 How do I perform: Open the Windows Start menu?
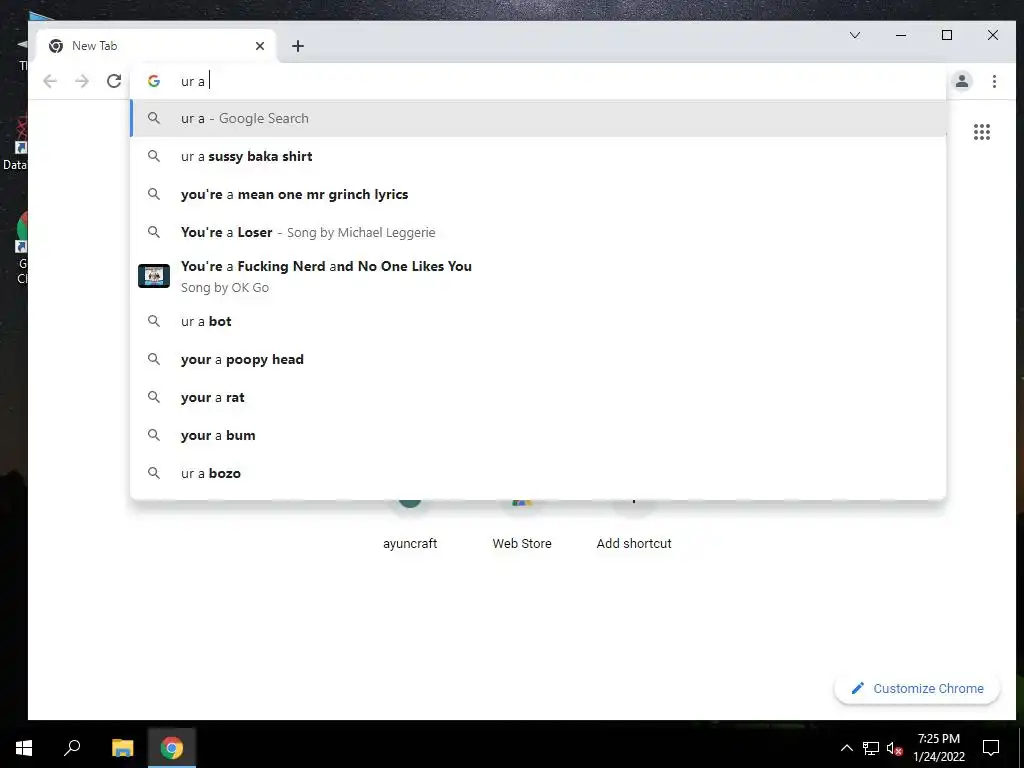(x=24, y=748)
